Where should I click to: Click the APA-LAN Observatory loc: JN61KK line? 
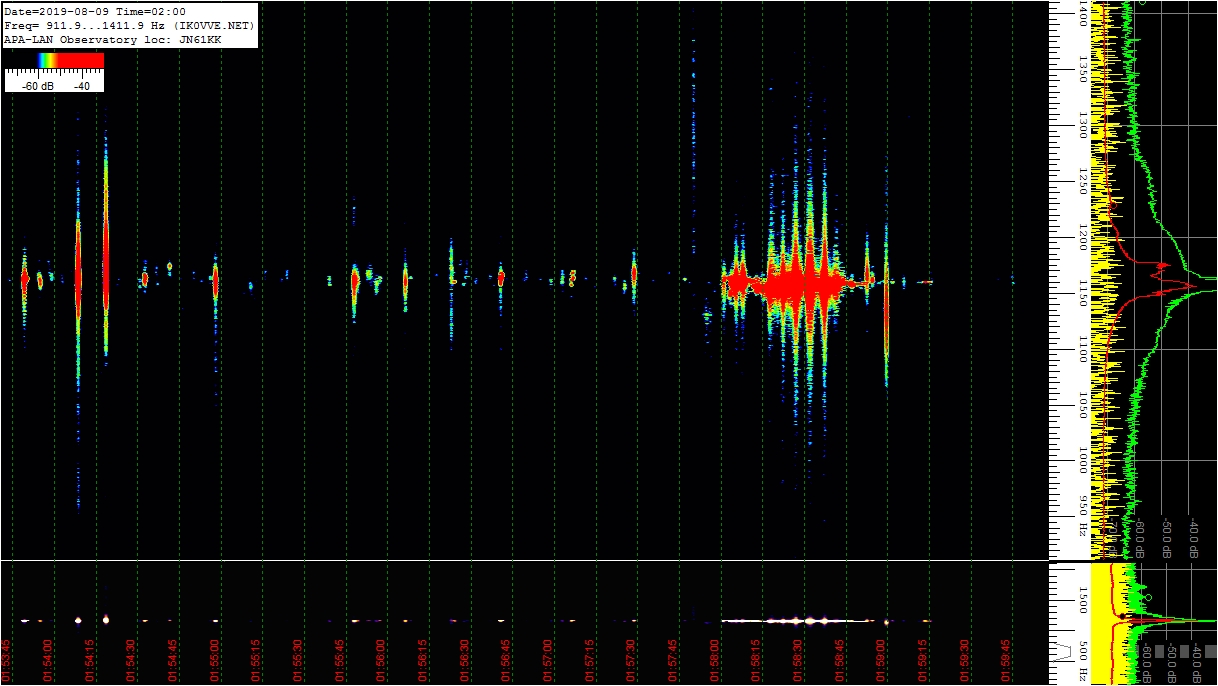[113, 39]
